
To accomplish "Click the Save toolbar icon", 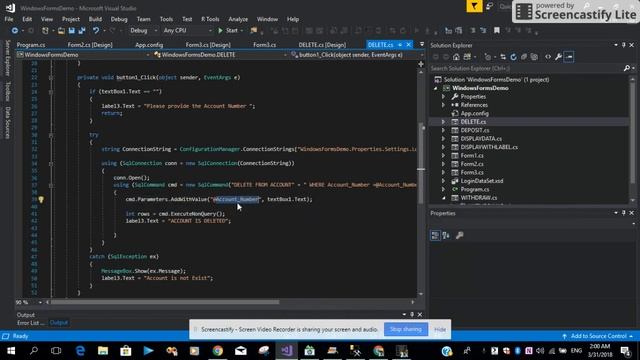I will 71,31.
